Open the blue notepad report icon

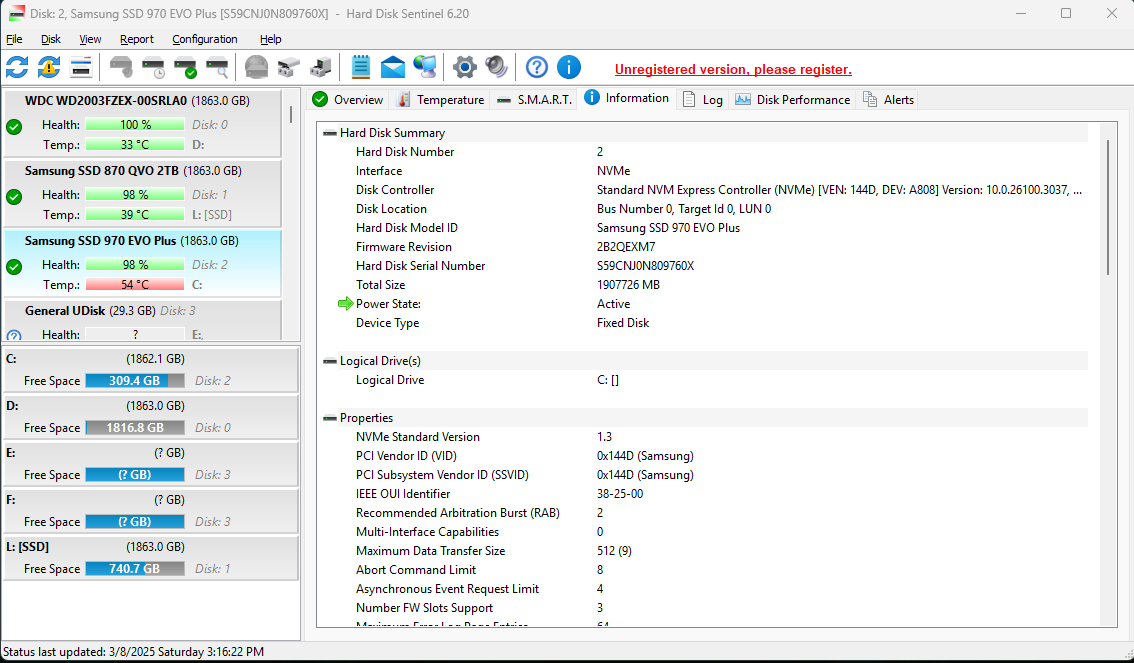(x=360, y=67)
